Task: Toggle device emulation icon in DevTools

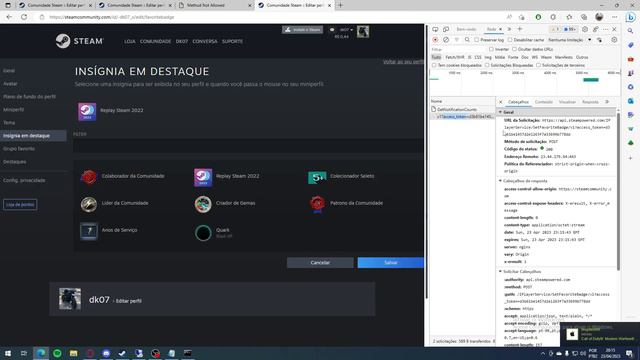Action: (x=446, y=29)
